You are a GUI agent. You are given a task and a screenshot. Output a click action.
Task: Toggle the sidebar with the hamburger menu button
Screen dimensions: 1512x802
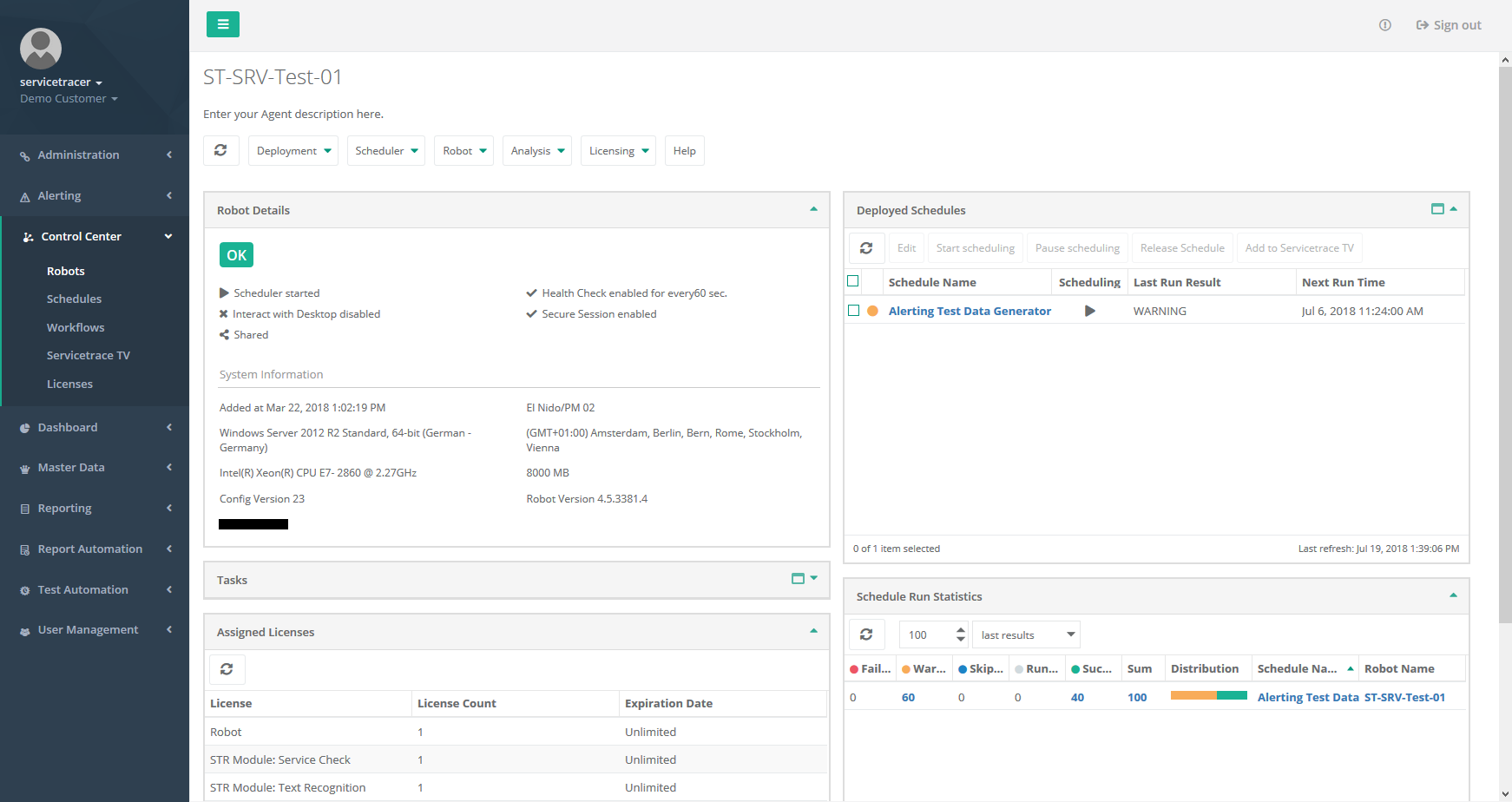click(223, 24)
